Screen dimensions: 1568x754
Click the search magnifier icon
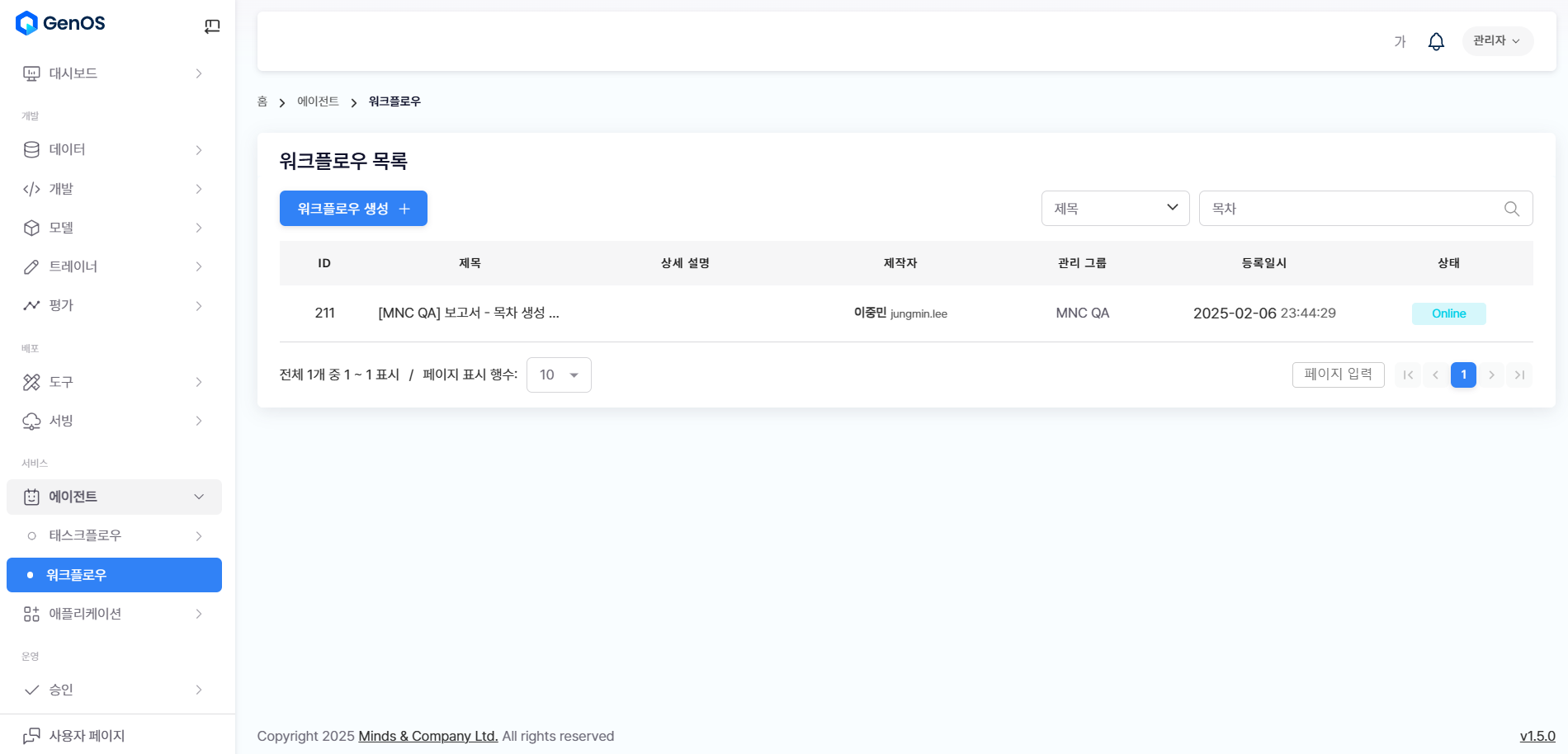pyautogui.click(x=1511, y=209)
